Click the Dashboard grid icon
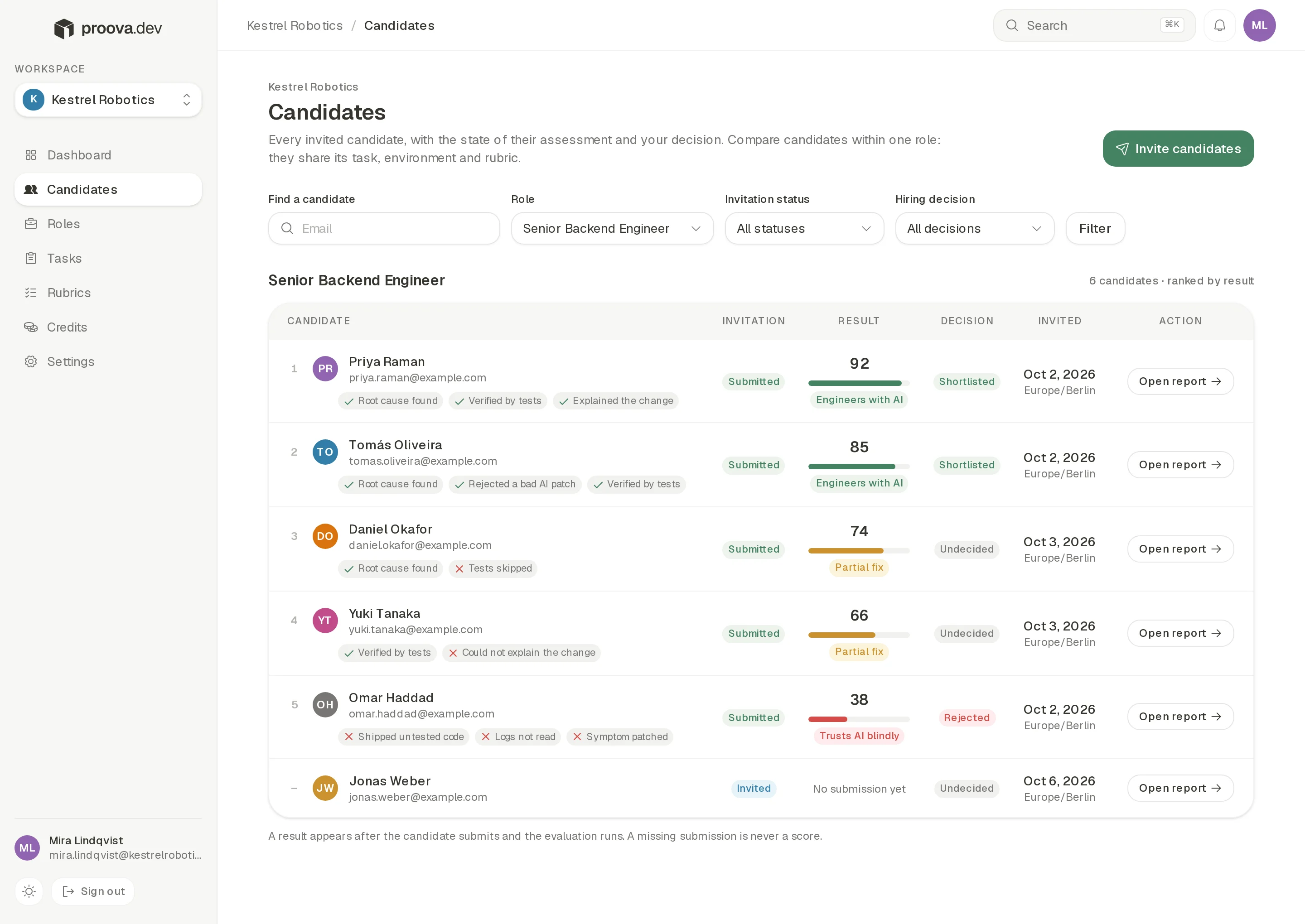The height and width of the screenshot is (924, 1305). (x=31, y=155)
